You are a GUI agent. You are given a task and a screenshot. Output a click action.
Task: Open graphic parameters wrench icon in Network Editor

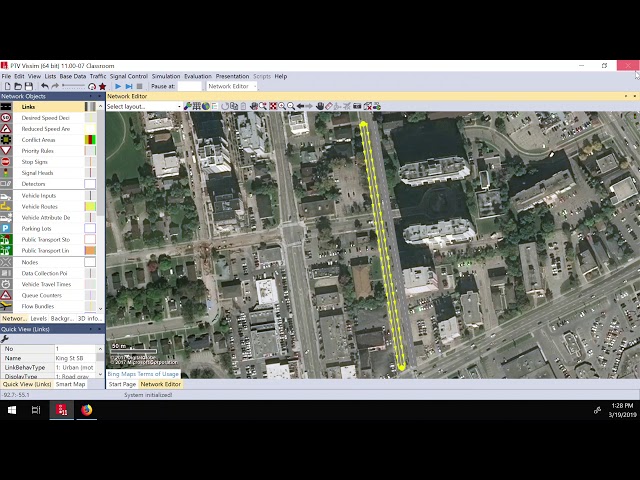point(187,106)
